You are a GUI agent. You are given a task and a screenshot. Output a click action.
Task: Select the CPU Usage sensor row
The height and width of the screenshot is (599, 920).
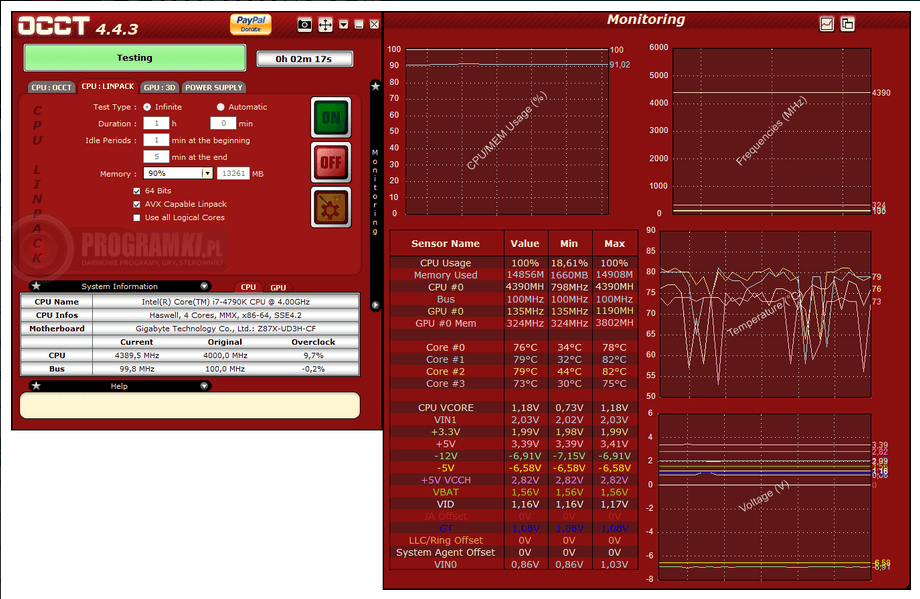[513, 263]
